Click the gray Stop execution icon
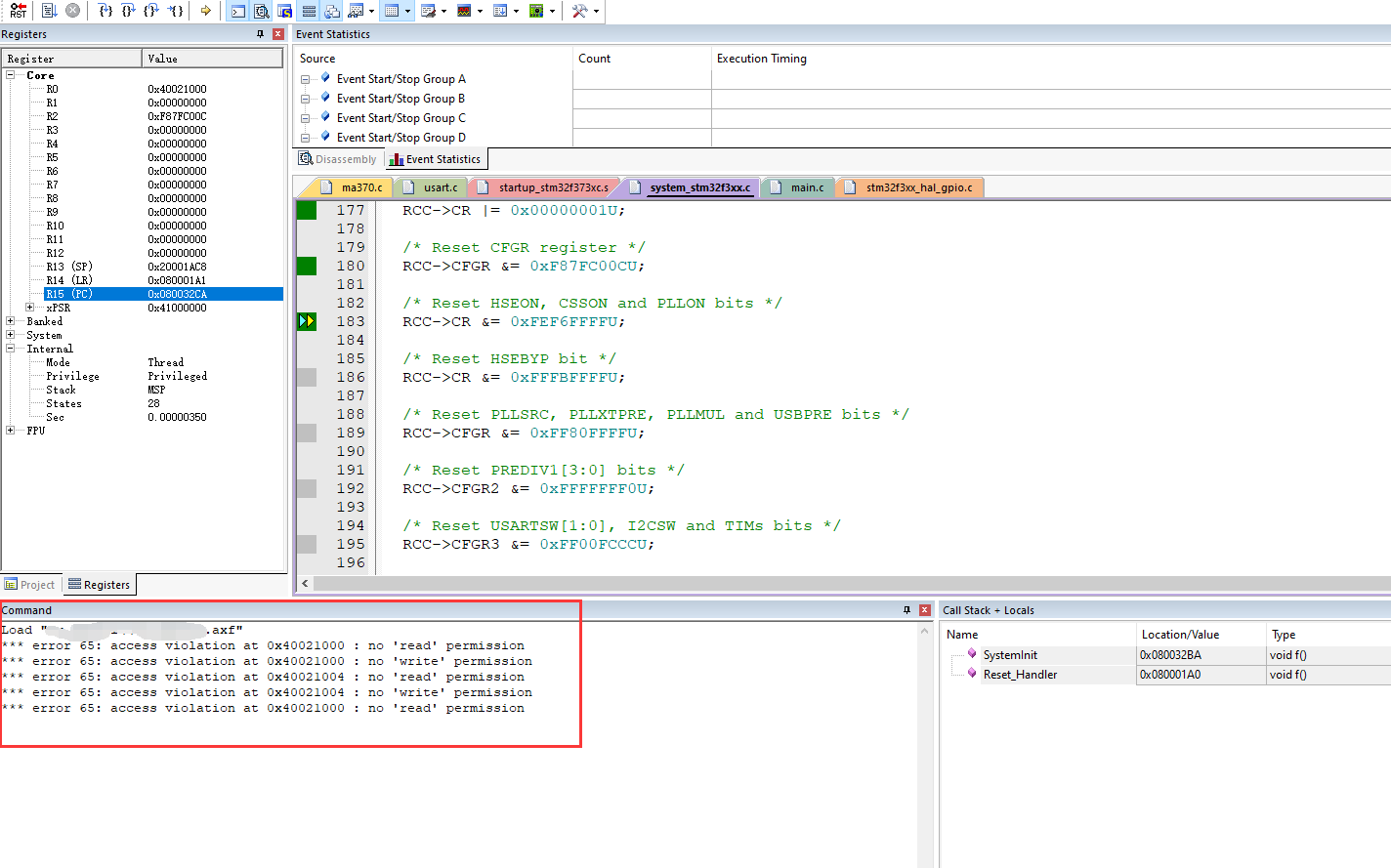This screenshot has height=868, width=1391. click(x=72, y=11)
